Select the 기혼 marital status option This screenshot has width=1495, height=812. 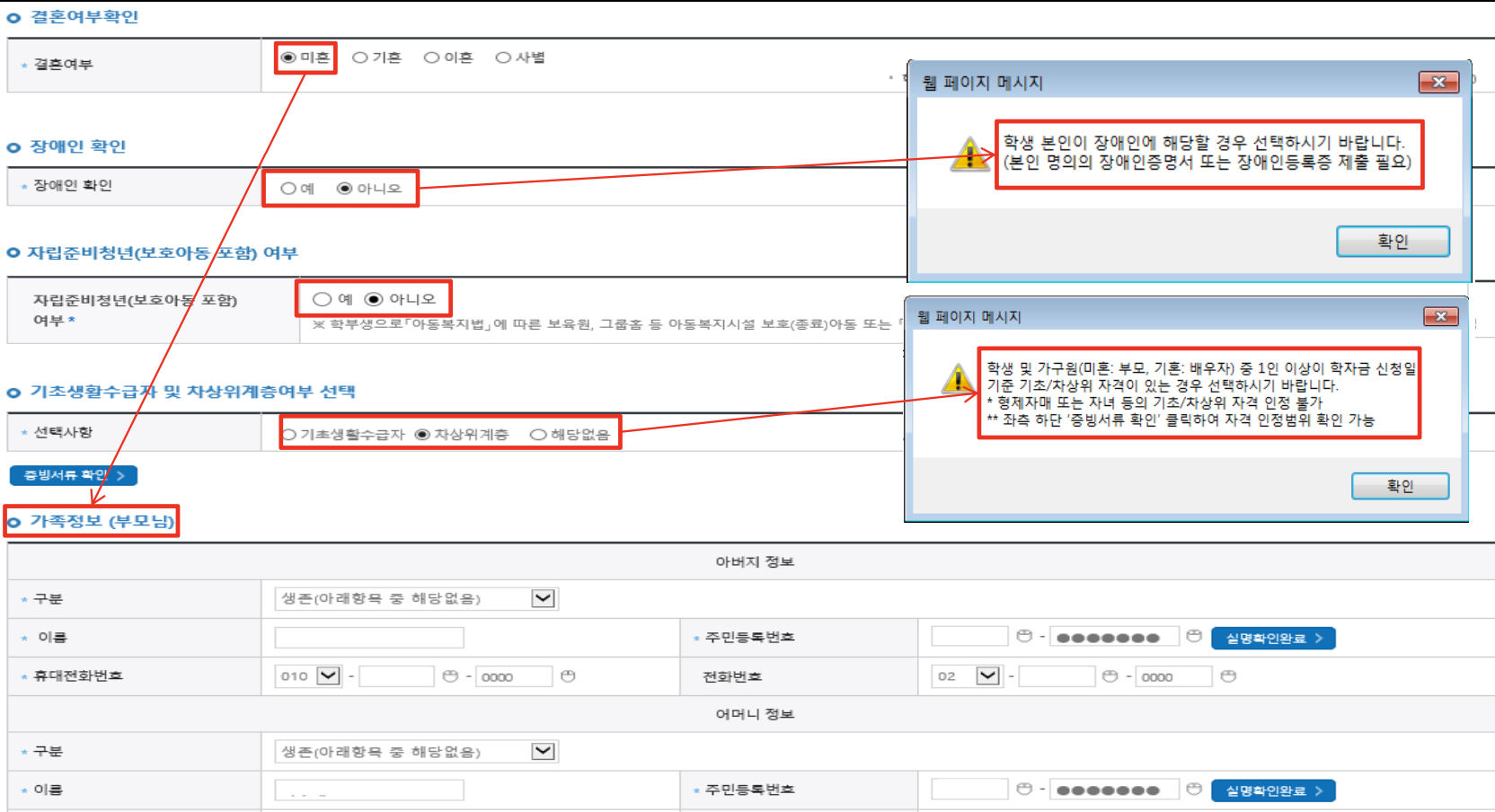pos(361,57)
